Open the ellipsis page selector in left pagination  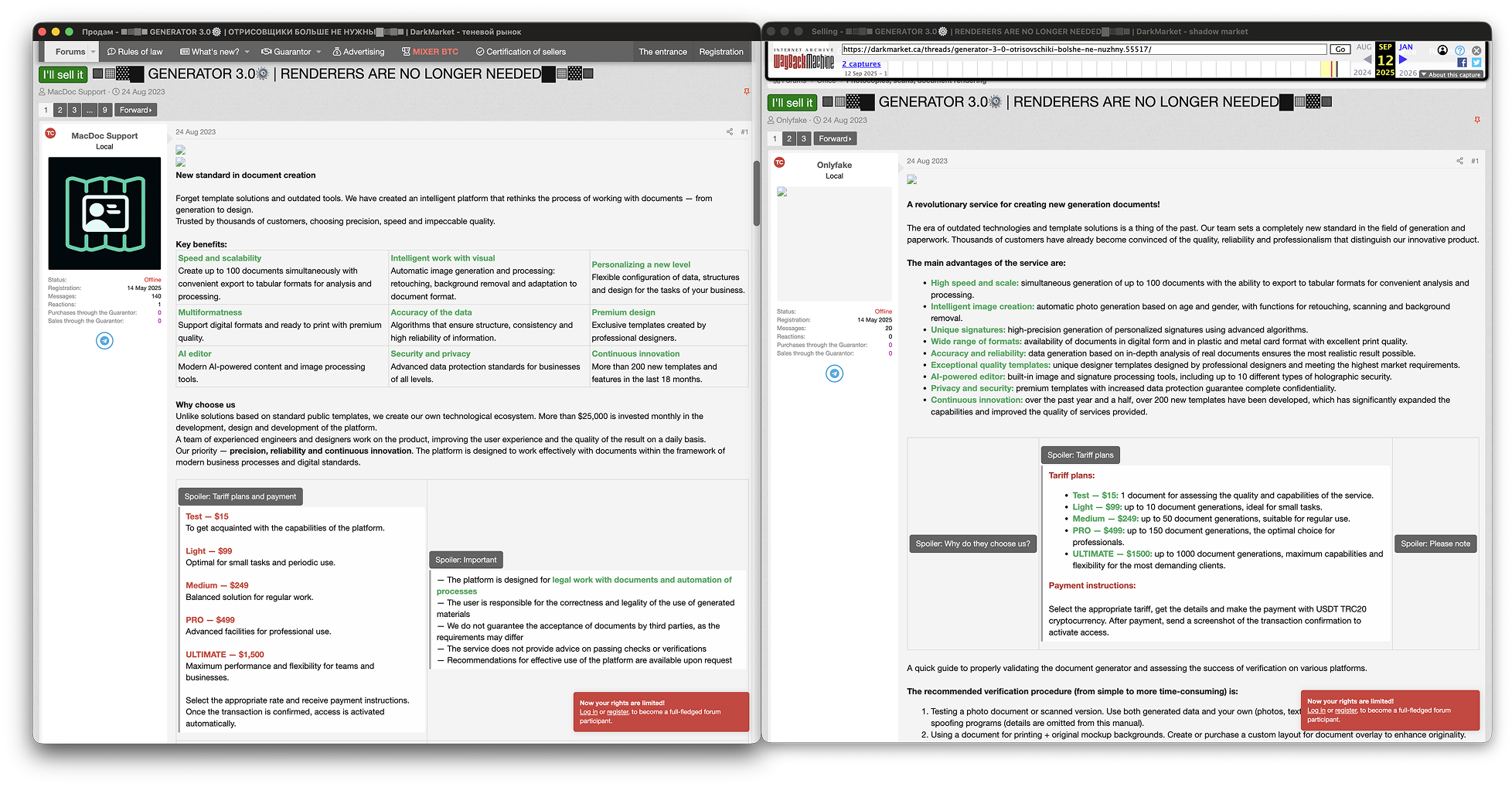pos(90,110)
